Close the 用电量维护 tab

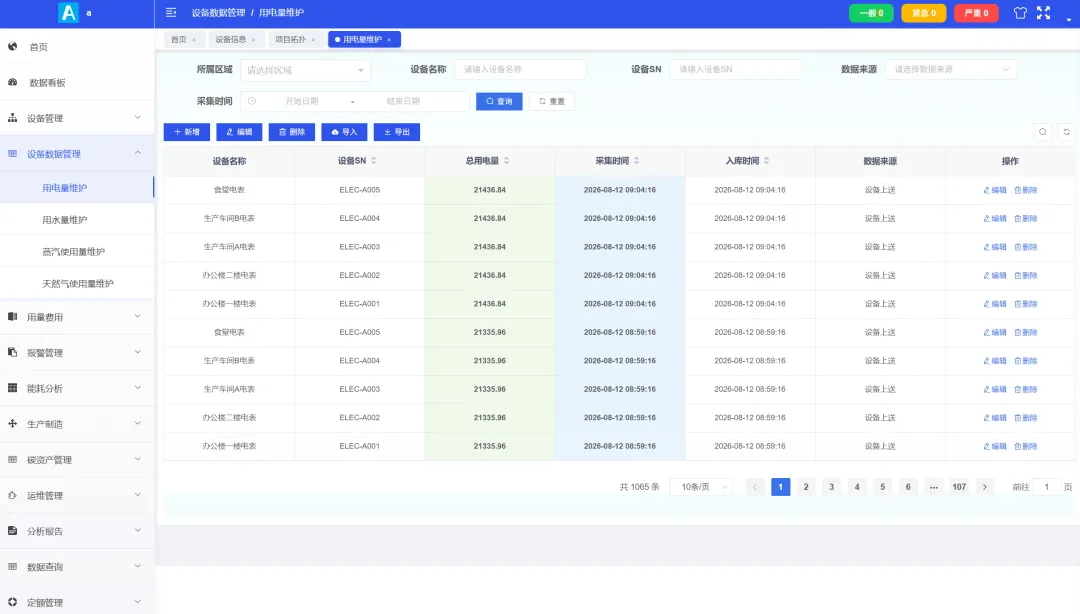click(x=389, y=40)
